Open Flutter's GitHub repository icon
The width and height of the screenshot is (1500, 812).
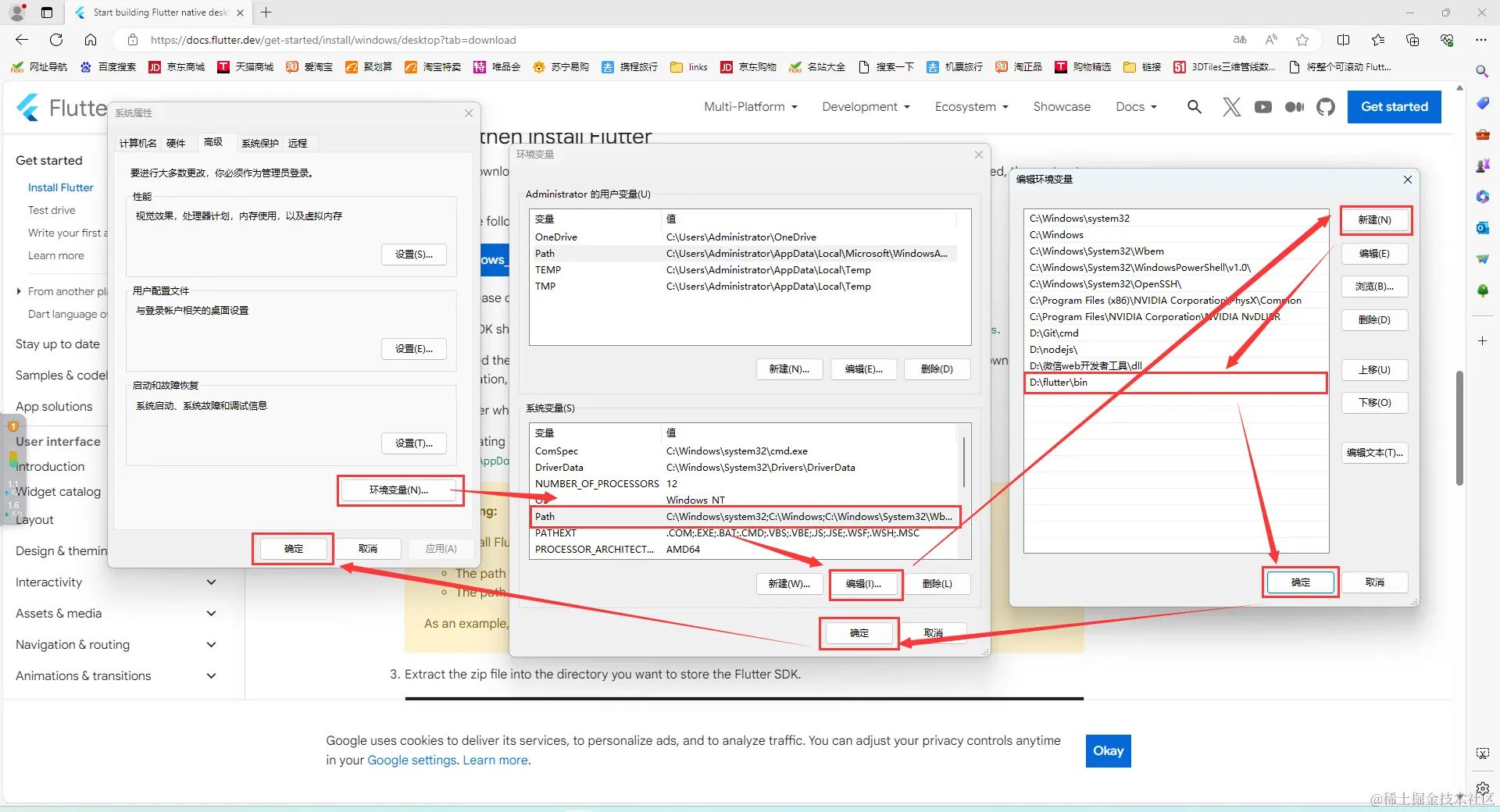1326,107
